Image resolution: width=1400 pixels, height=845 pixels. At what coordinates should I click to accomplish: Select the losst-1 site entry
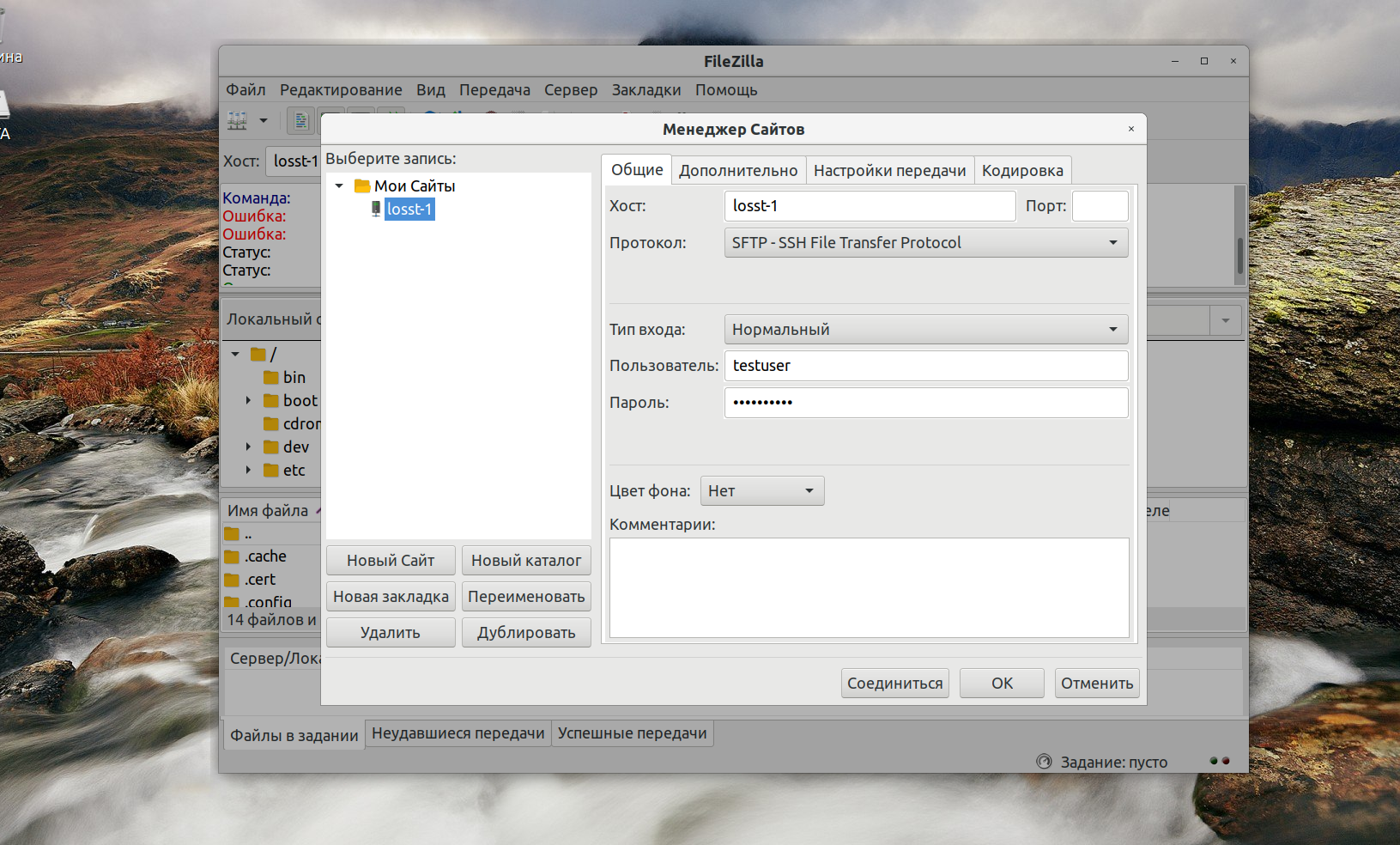(409, 209)
